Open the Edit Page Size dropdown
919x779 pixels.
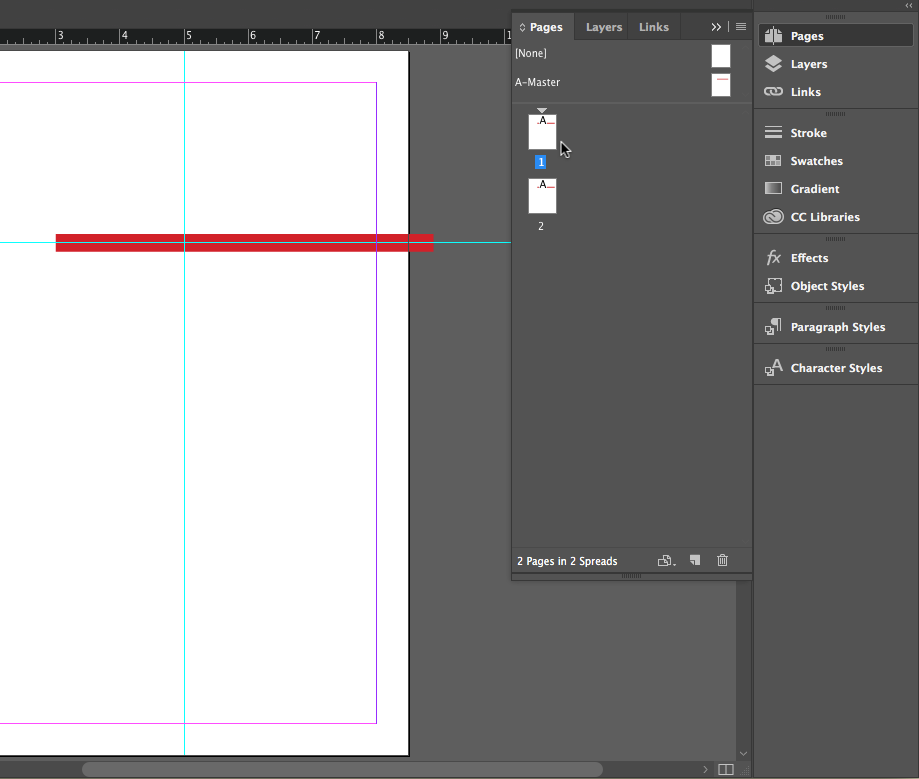pos(666,561)
